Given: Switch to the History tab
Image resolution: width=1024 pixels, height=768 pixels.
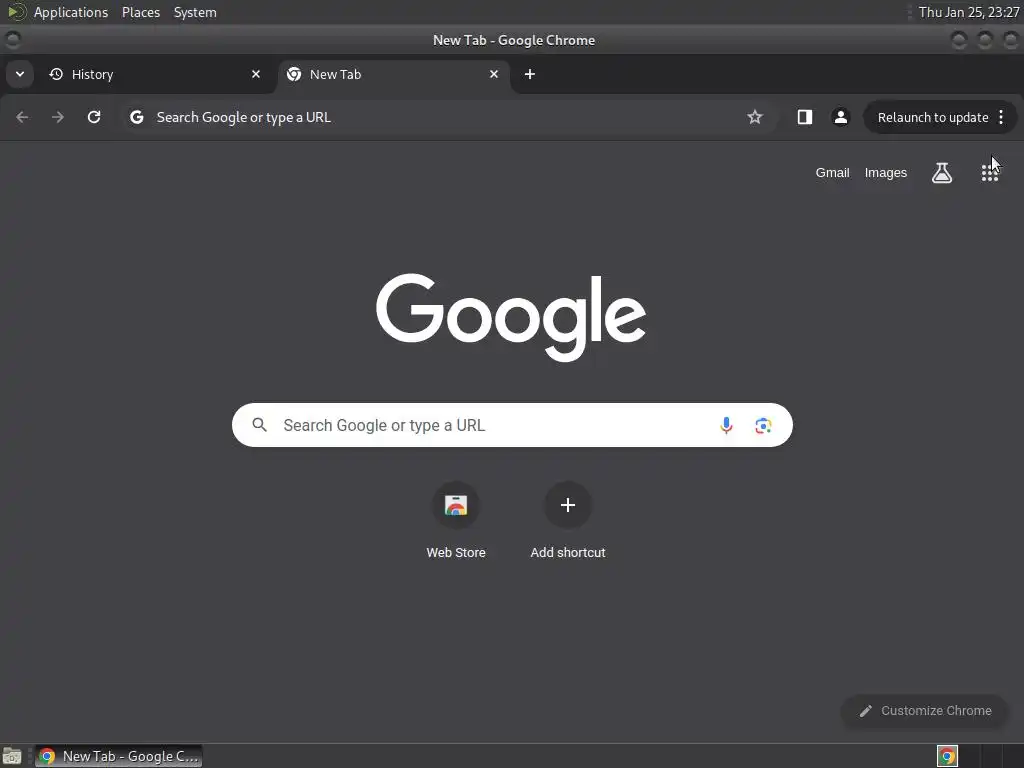Looking at the screenshot, I should 155,74.
